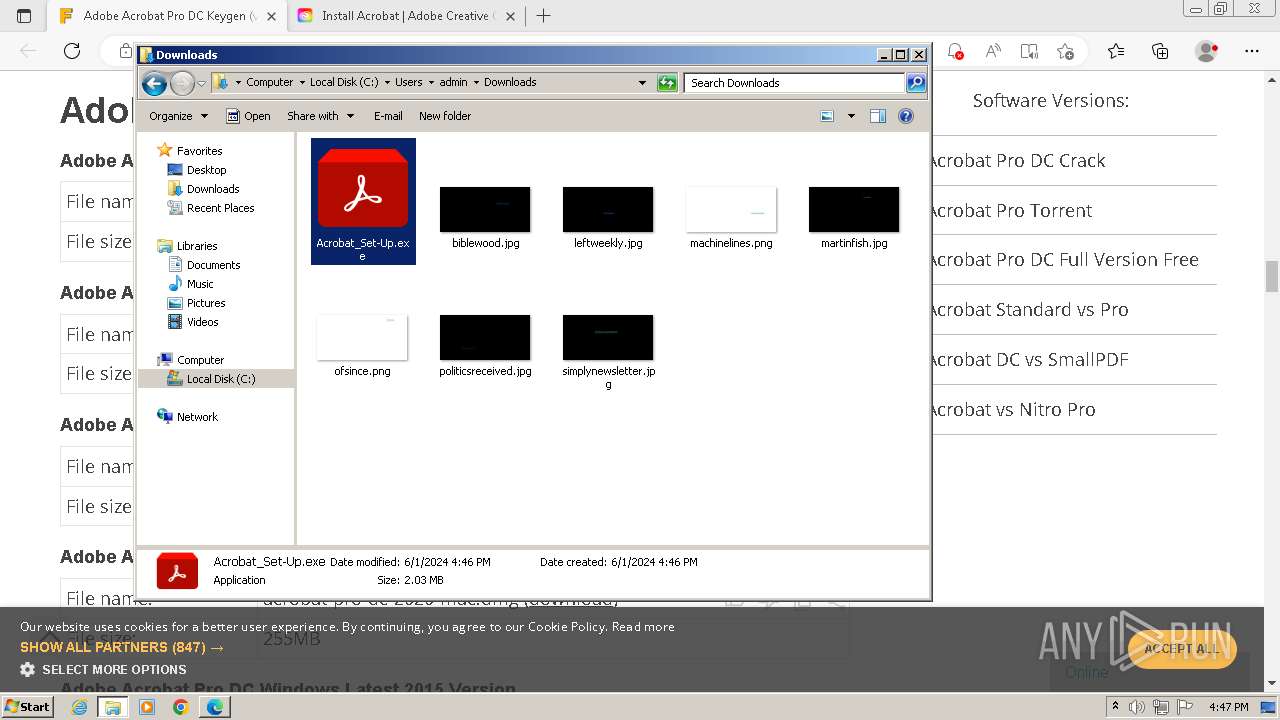Open recent locations dropdown next to forward arrow
The image size is (1280, 720).
[201, 83]
